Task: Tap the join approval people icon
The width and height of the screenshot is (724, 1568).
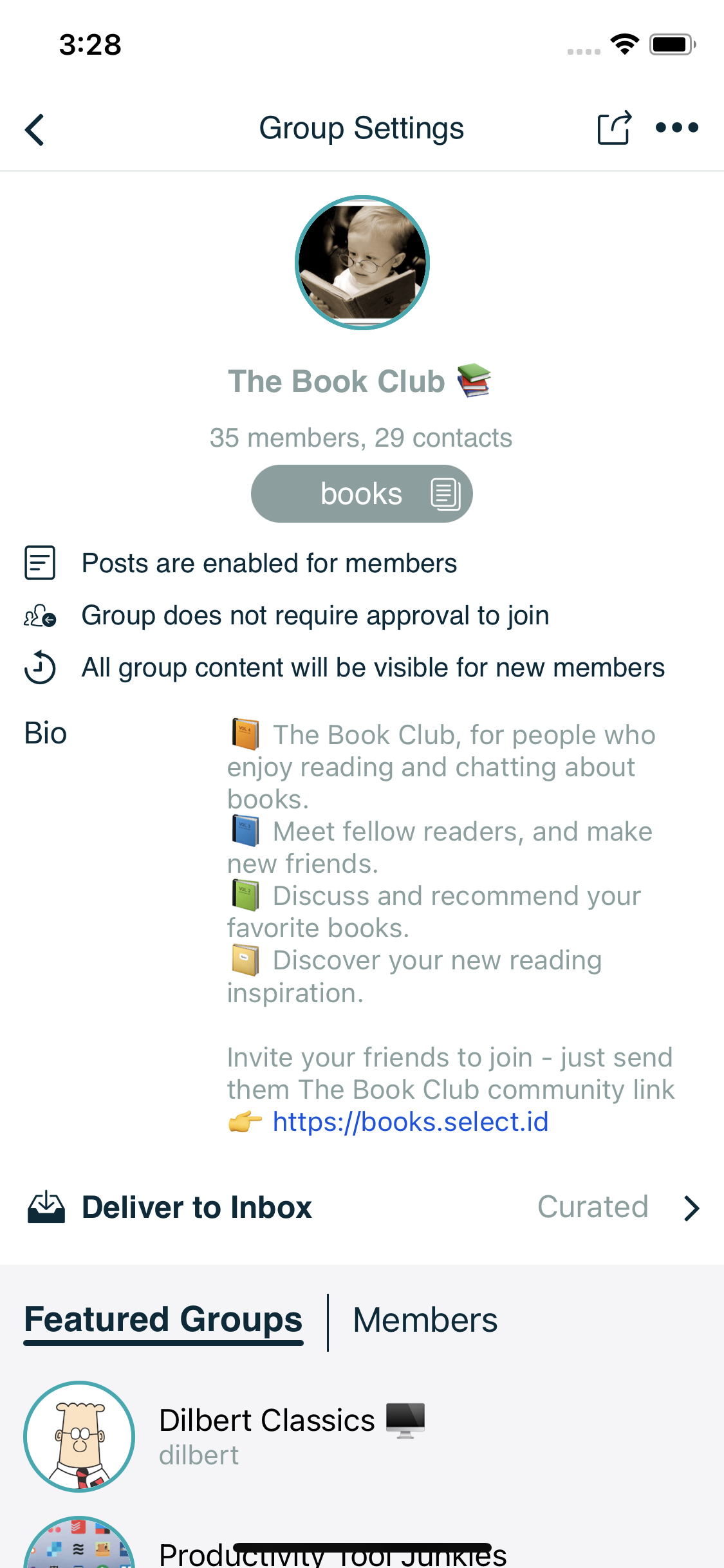Action: [40, 616]
